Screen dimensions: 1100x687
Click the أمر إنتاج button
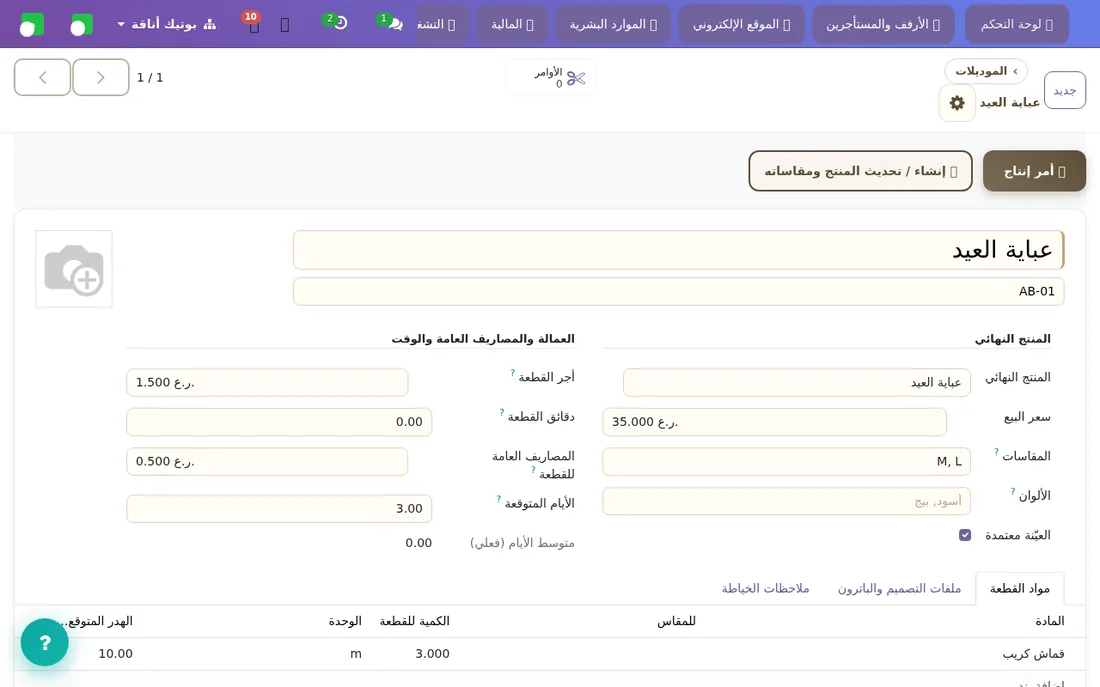pyautogui.click(x=1034, y=171)
